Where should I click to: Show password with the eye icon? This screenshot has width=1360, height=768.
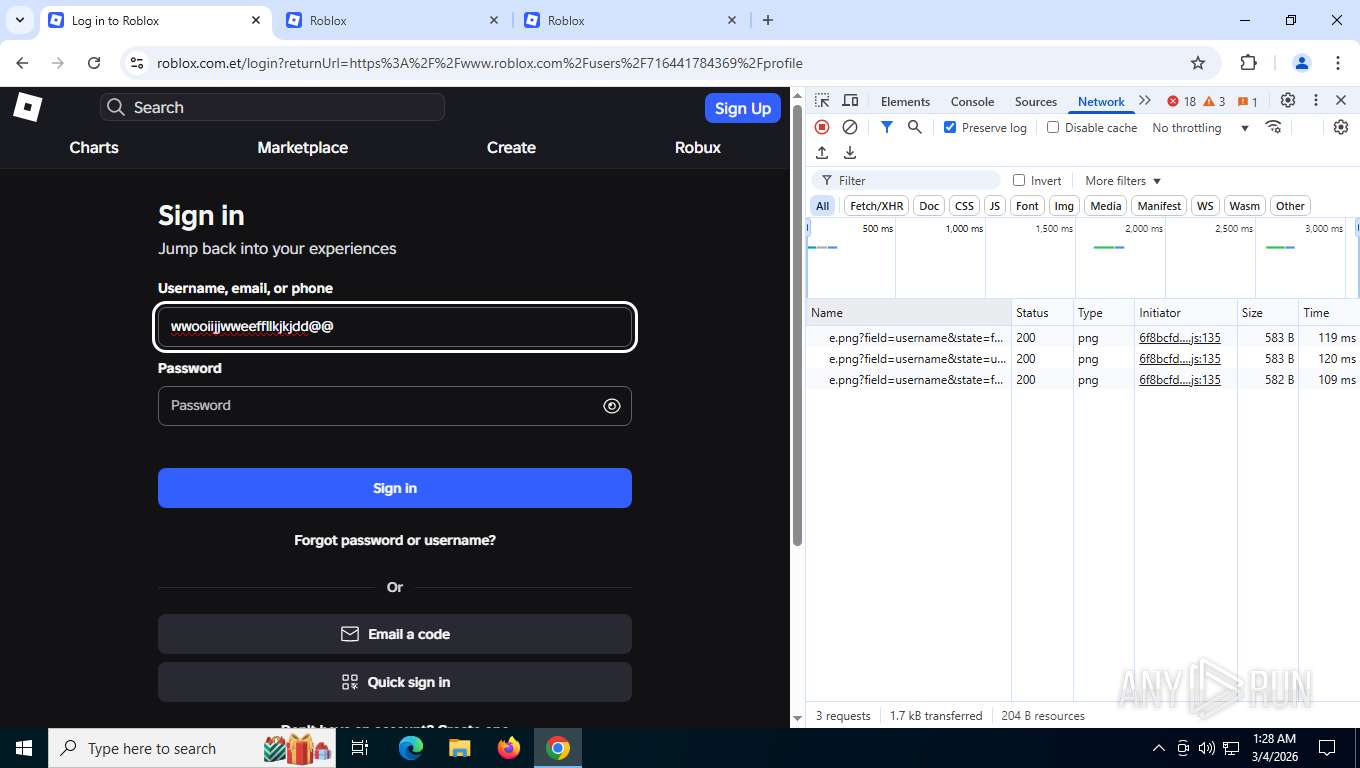pyautogui.click(x=612, y=406)
